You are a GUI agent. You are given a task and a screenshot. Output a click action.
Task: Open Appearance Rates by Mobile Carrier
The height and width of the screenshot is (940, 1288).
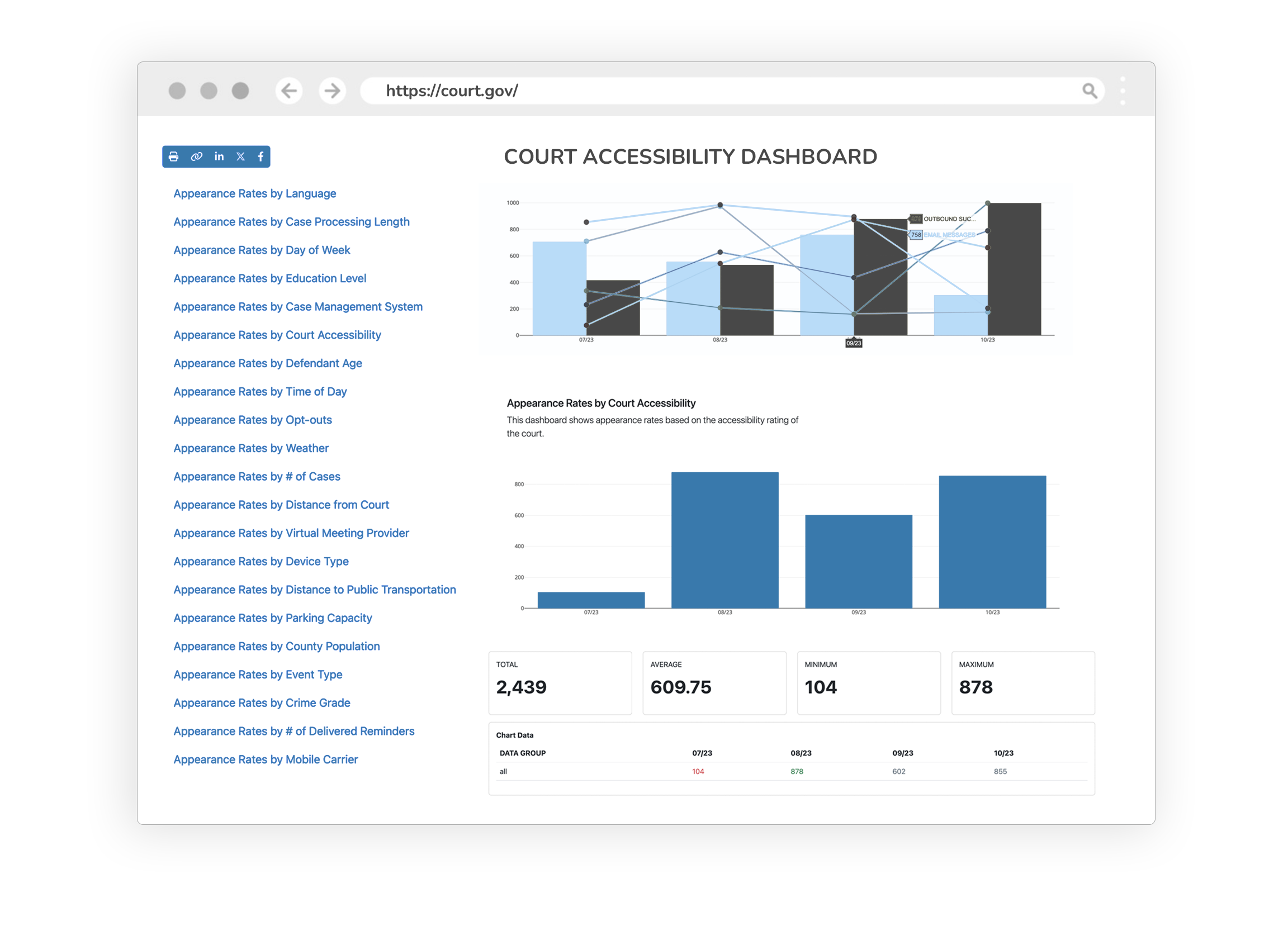pos(265,759)
